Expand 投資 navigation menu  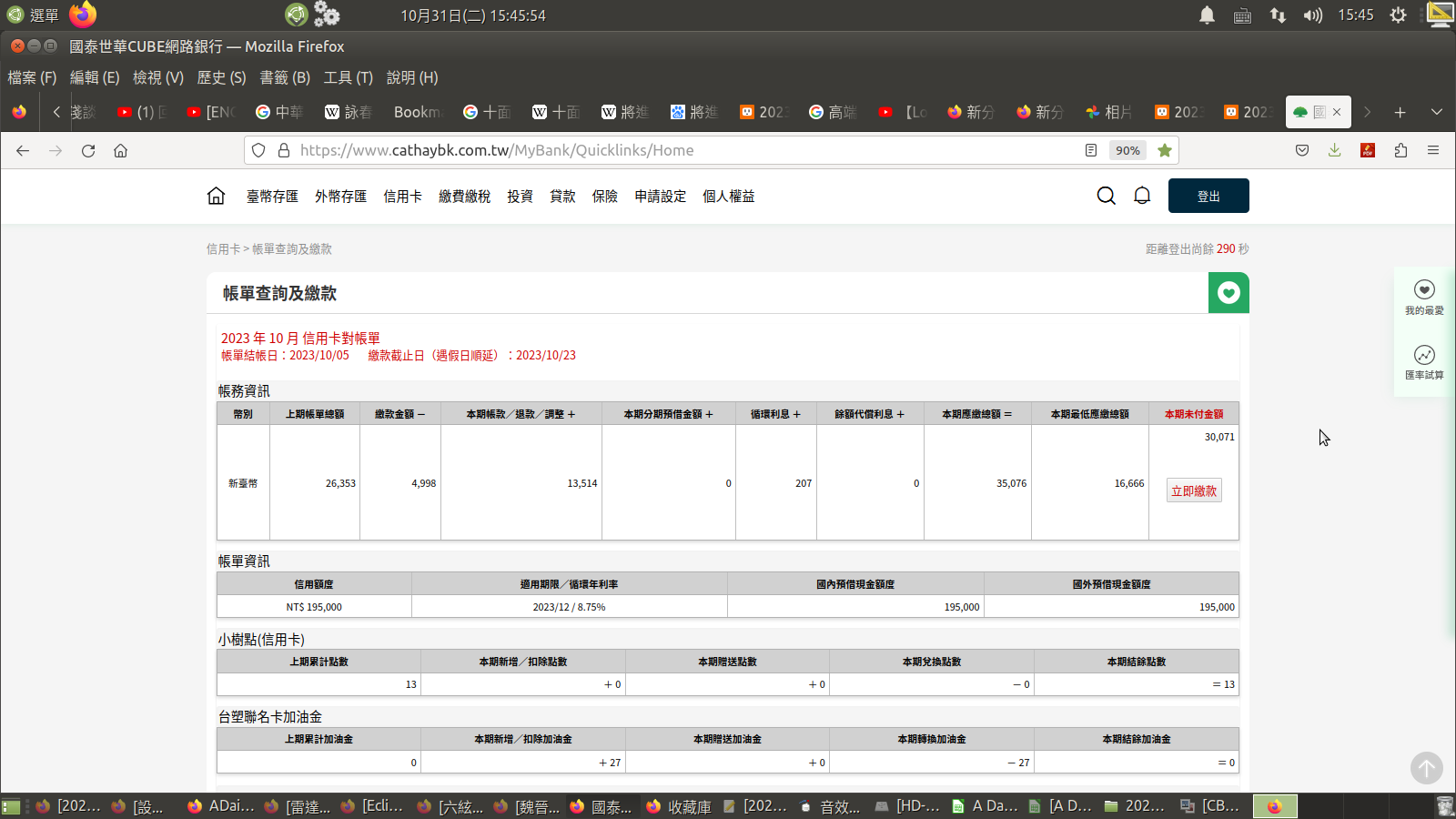(520, 196)
